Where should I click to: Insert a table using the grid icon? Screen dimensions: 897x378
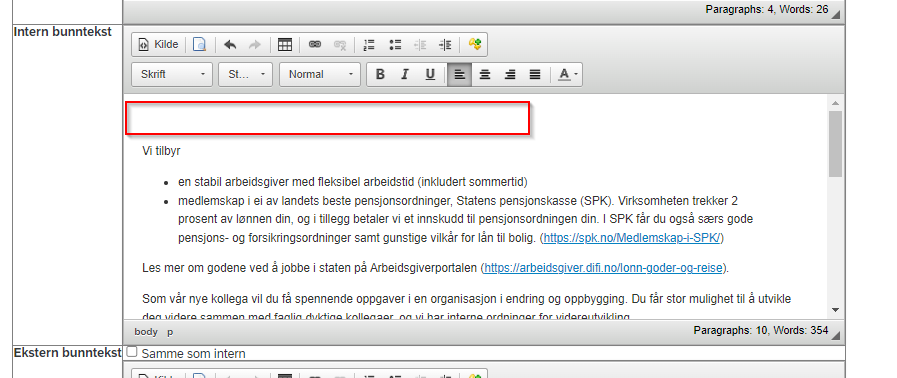click(285, 45)
